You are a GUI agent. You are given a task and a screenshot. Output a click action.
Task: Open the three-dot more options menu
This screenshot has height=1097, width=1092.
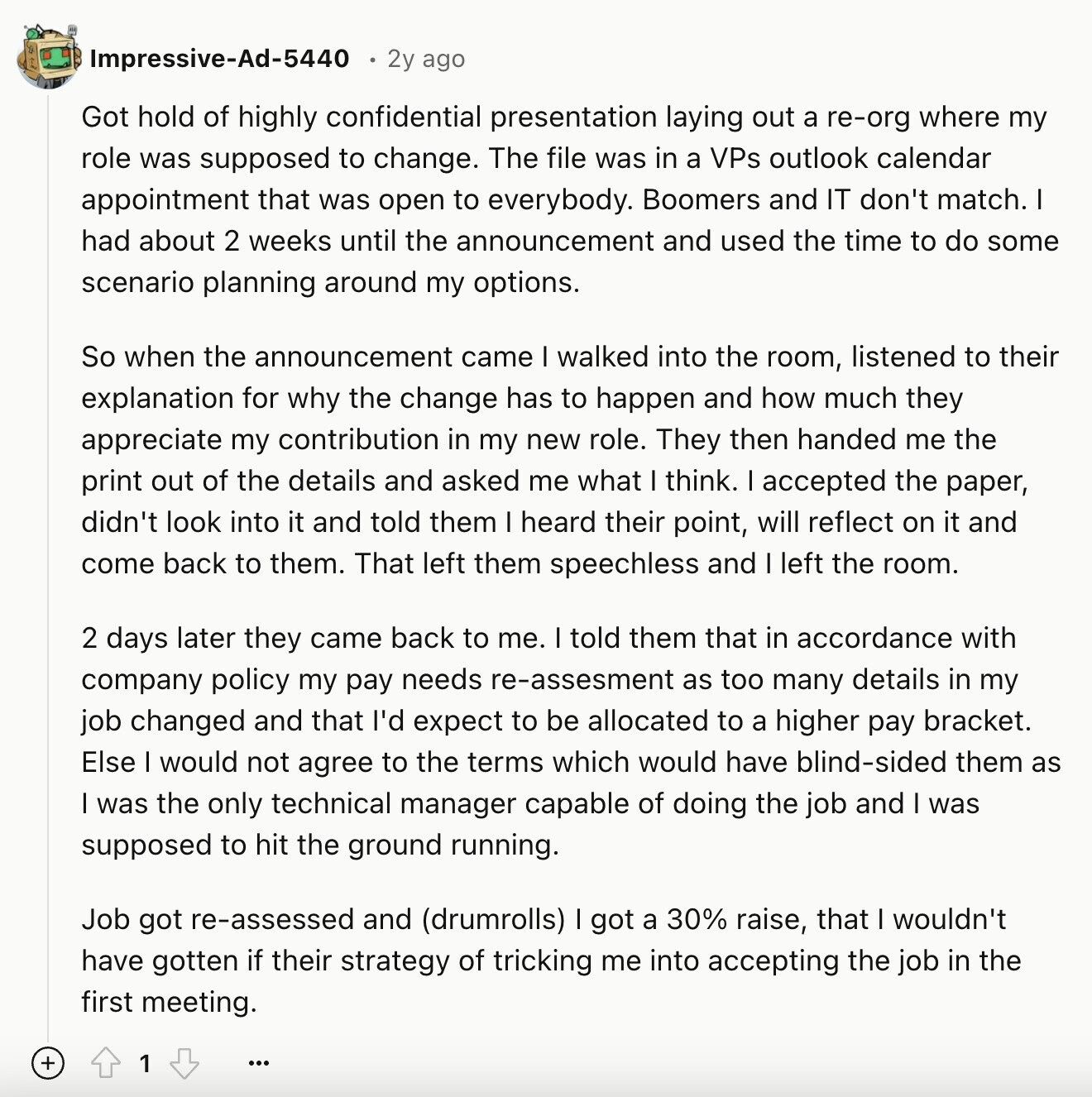259,1063
